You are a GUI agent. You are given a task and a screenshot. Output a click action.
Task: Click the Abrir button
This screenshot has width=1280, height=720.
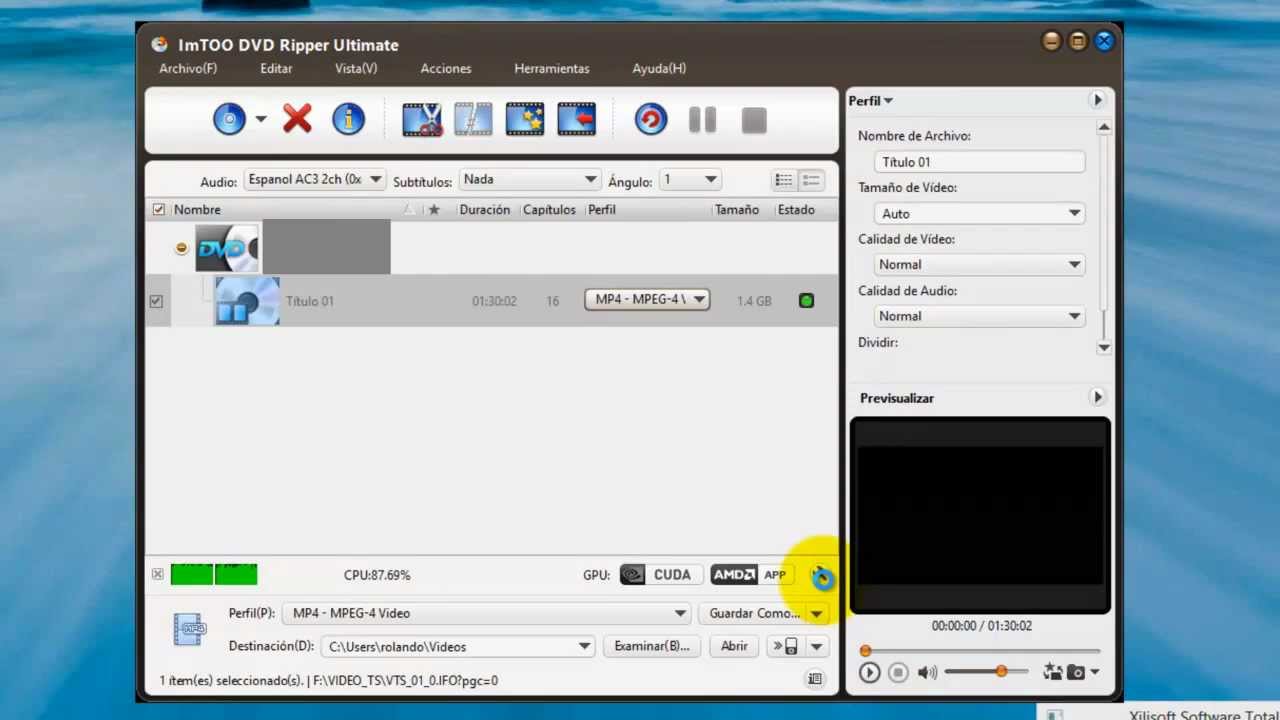click(x=734, y=646)
